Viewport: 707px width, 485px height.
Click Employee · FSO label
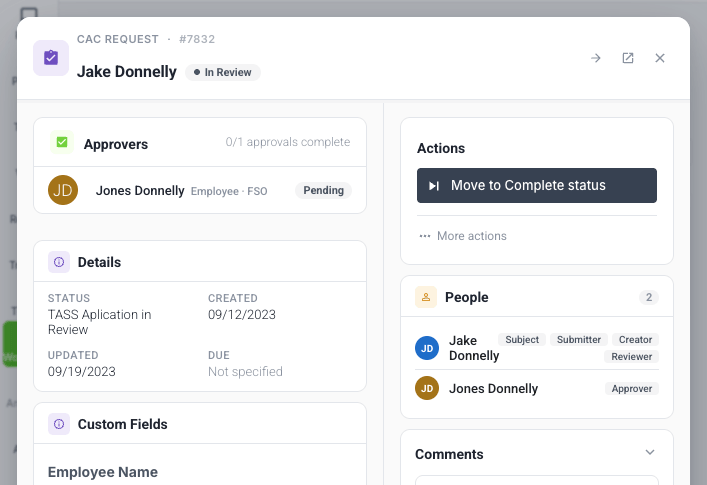229,191
